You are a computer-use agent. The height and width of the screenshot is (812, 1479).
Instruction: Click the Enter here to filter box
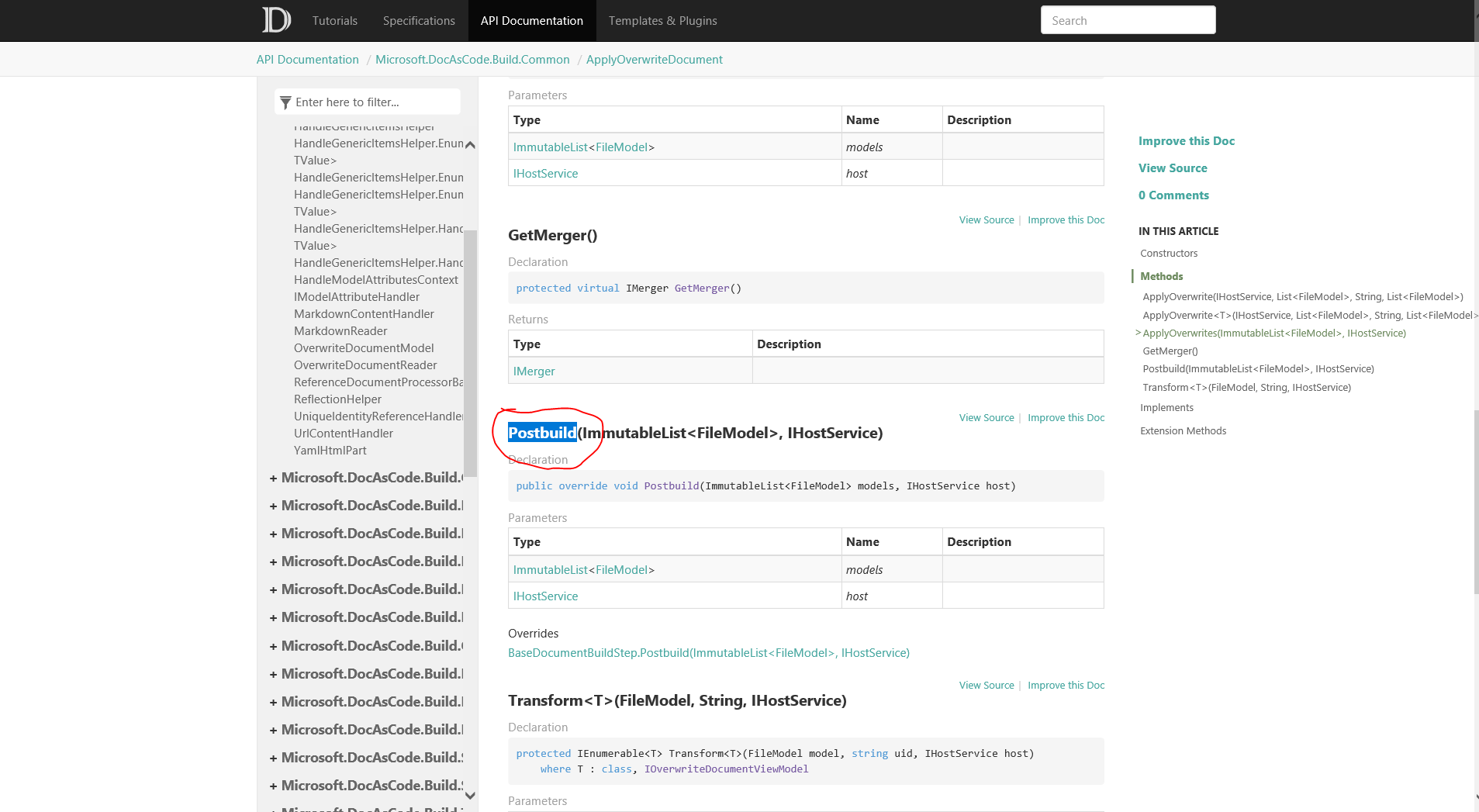pos(365,102)
